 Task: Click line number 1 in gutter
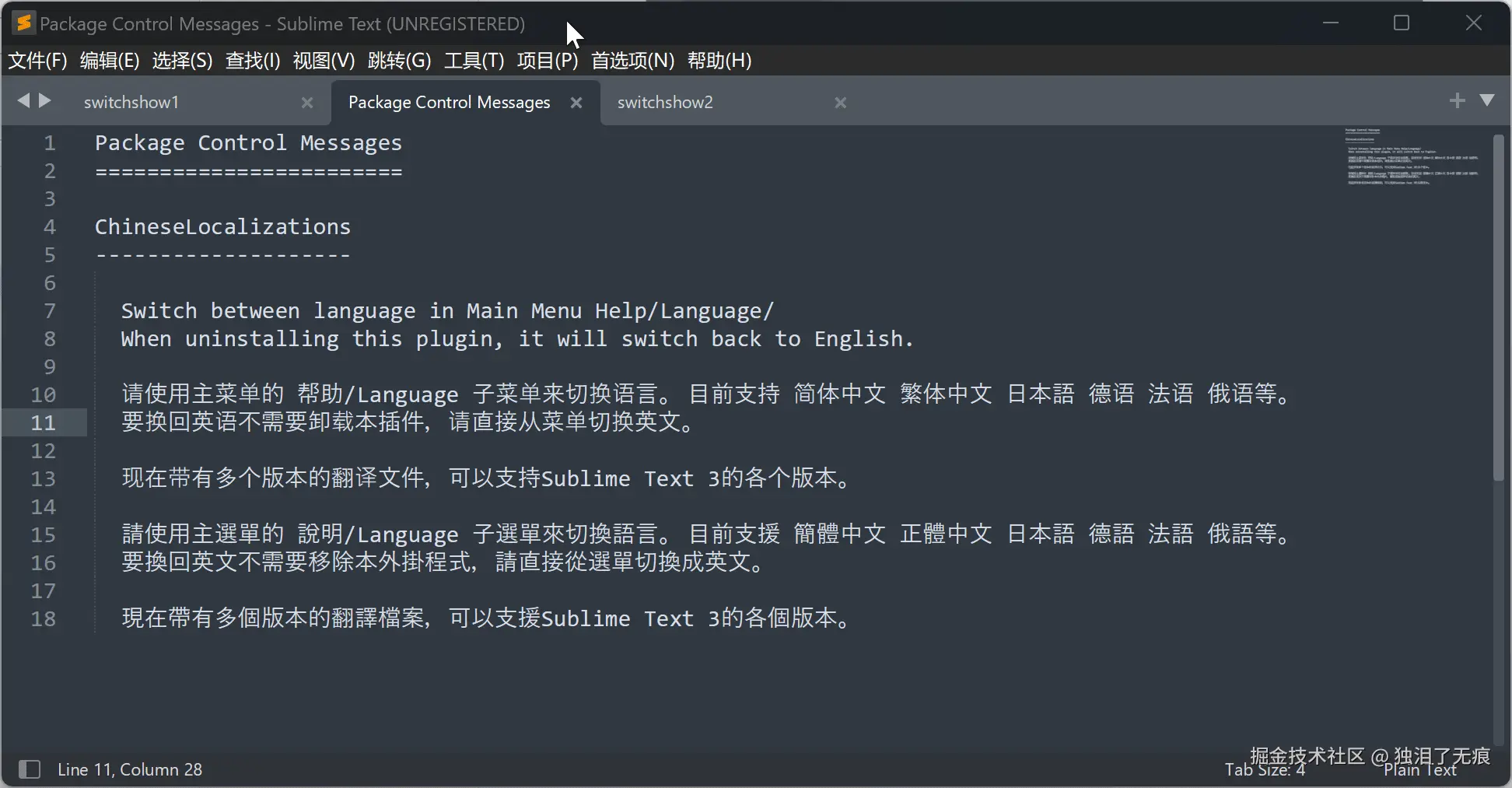tap(50, 143)
